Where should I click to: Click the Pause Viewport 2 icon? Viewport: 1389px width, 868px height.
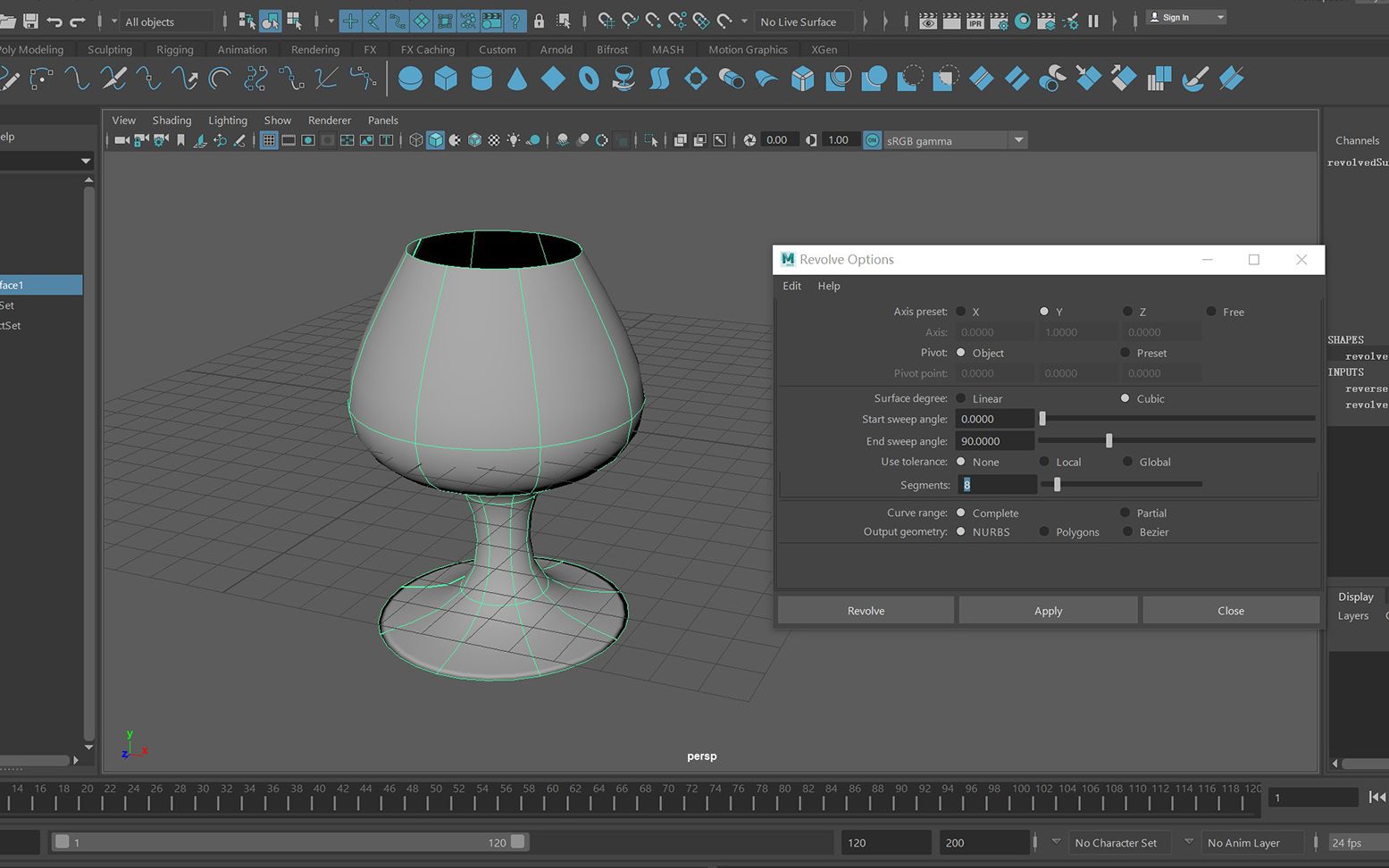point(1093,21)
